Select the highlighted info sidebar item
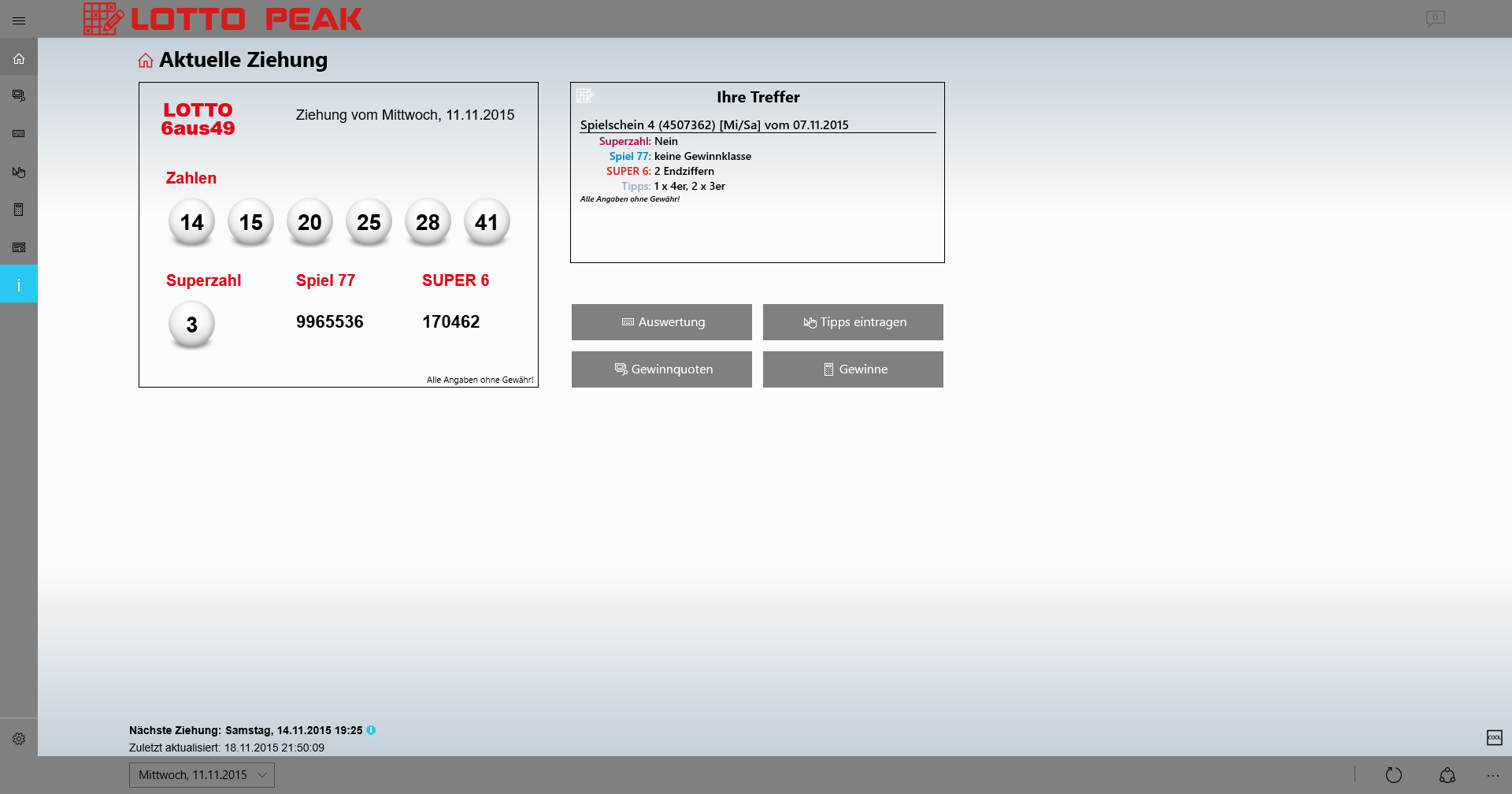The image size is (1512, 794). 19,284
